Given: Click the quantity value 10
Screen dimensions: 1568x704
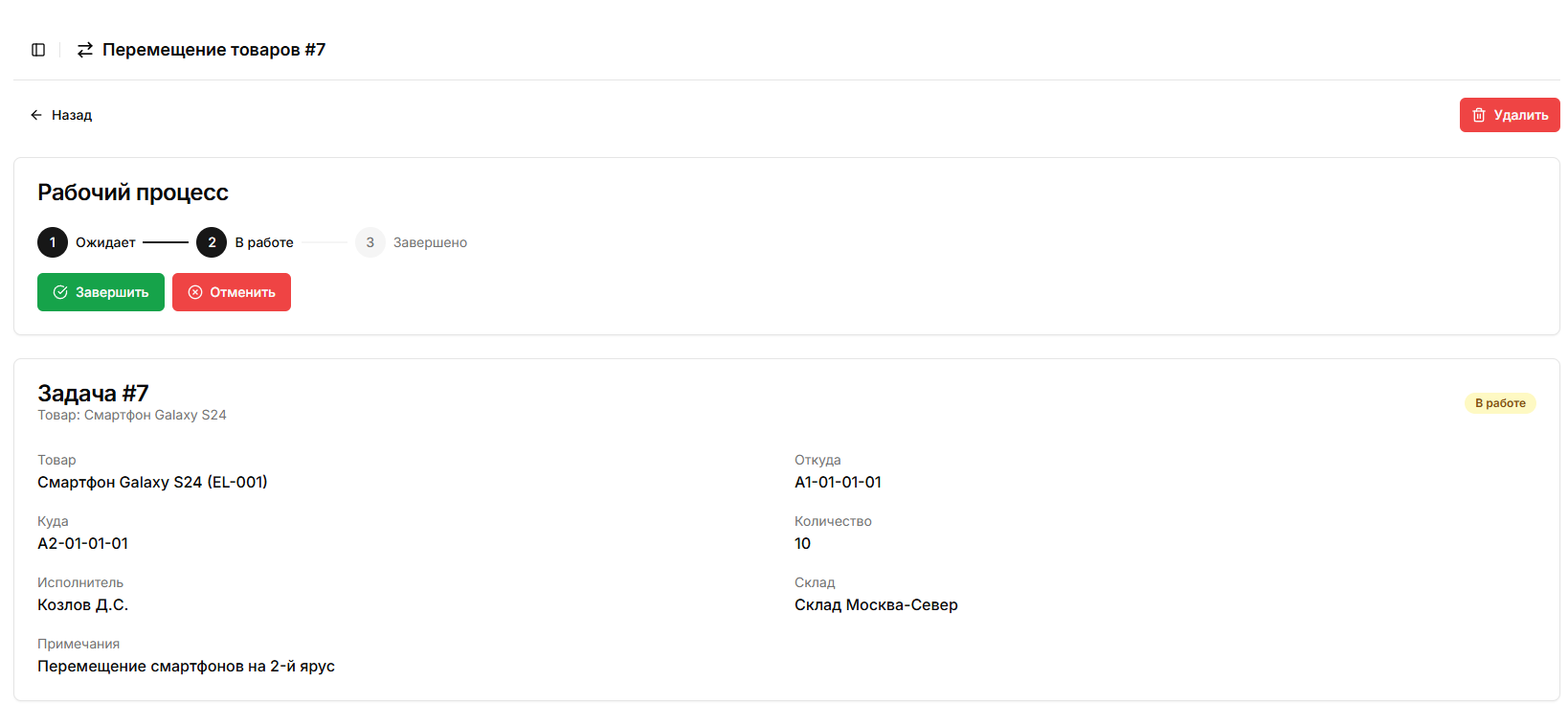Looking at the screenshot, I should [x=802, y=543].
